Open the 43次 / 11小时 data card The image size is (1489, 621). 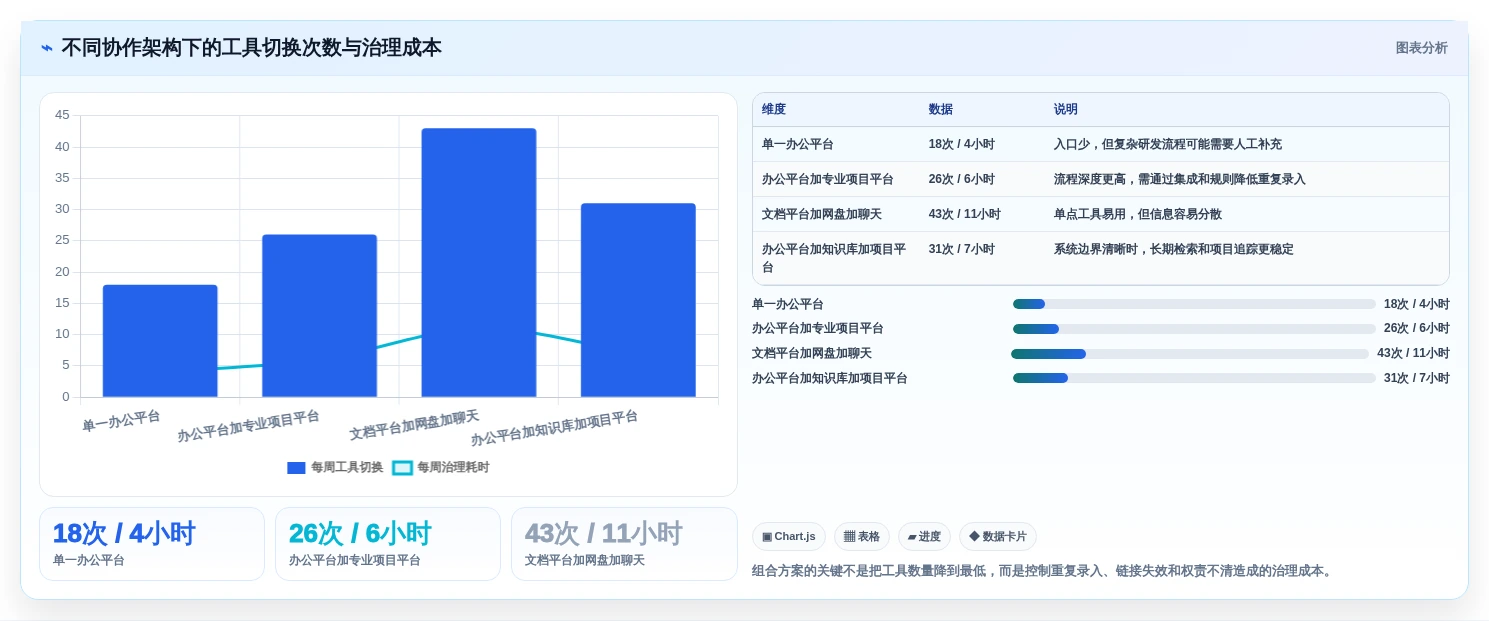(x=624, y=544)
